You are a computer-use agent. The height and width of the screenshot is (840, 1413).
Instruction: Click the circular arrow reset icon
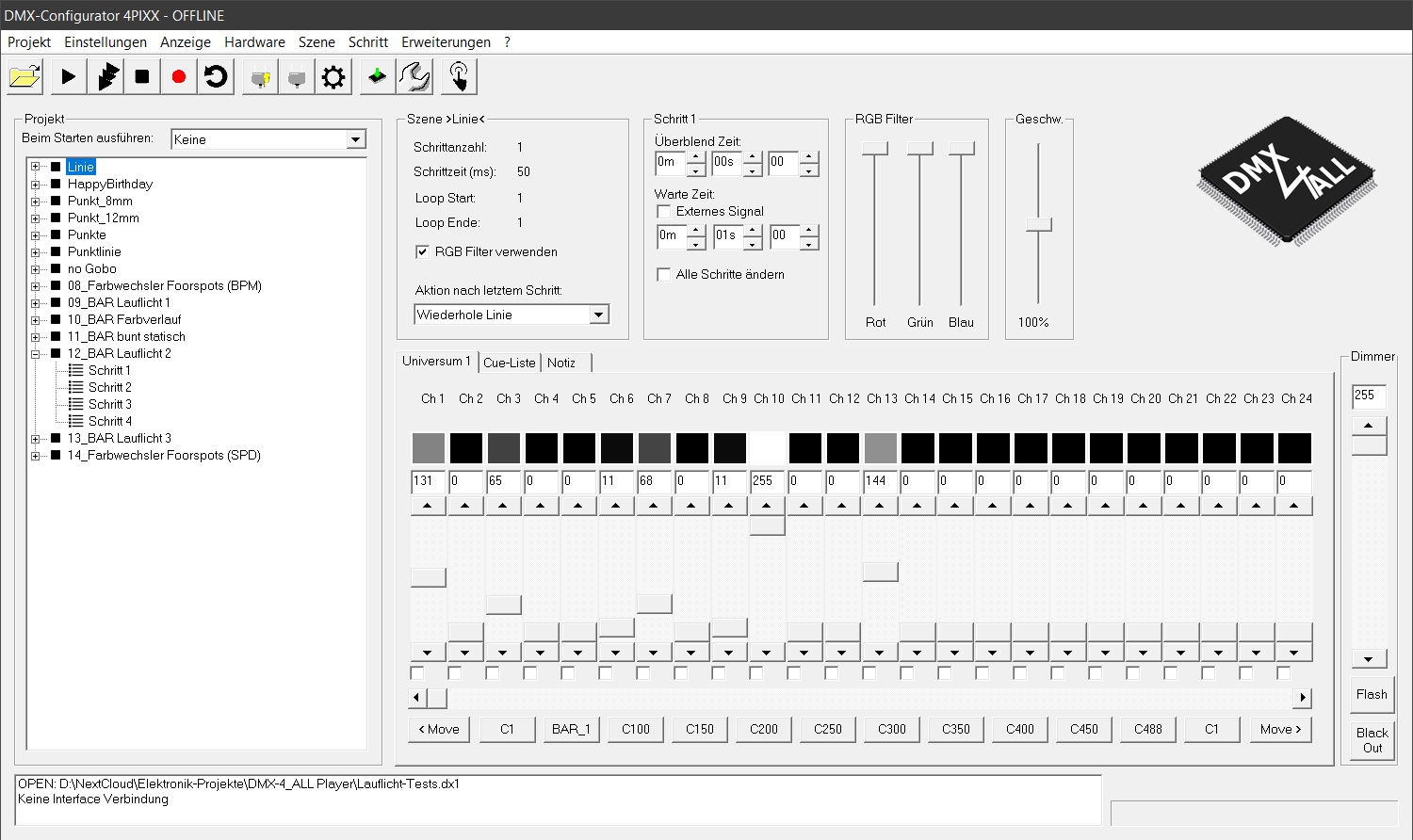[216, 76]
